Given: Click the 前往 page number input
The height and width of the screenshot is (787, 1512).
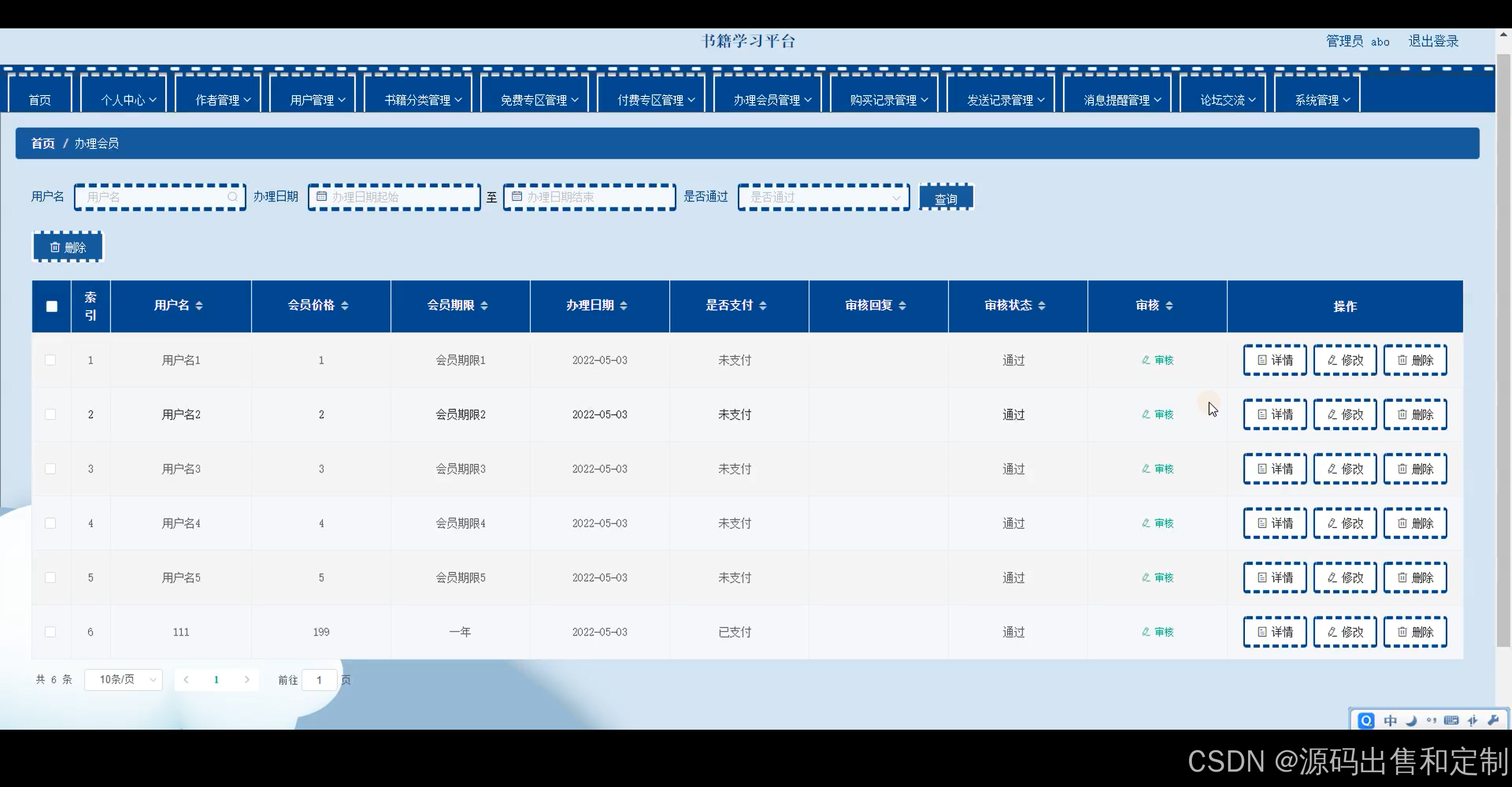Looking at the screenshot, I should point(319,680).
